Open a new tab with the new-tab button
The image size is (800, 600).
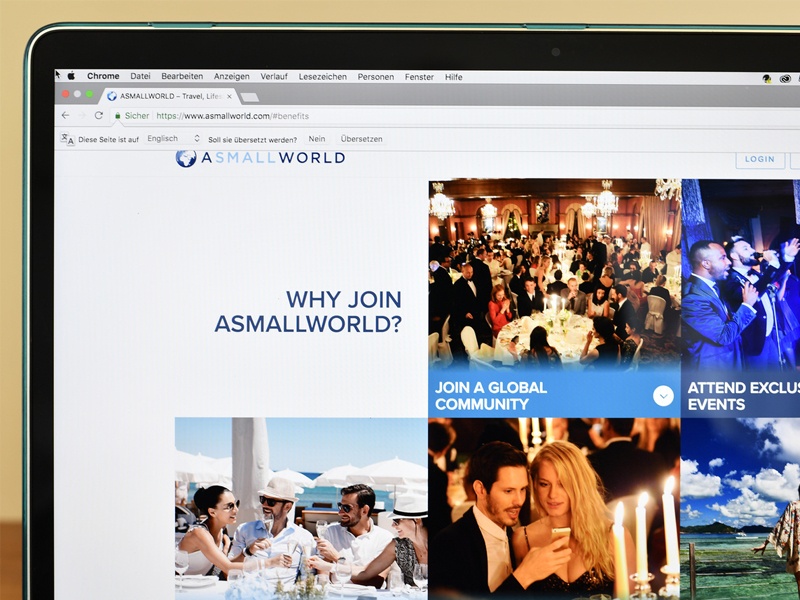pos(249,97)
